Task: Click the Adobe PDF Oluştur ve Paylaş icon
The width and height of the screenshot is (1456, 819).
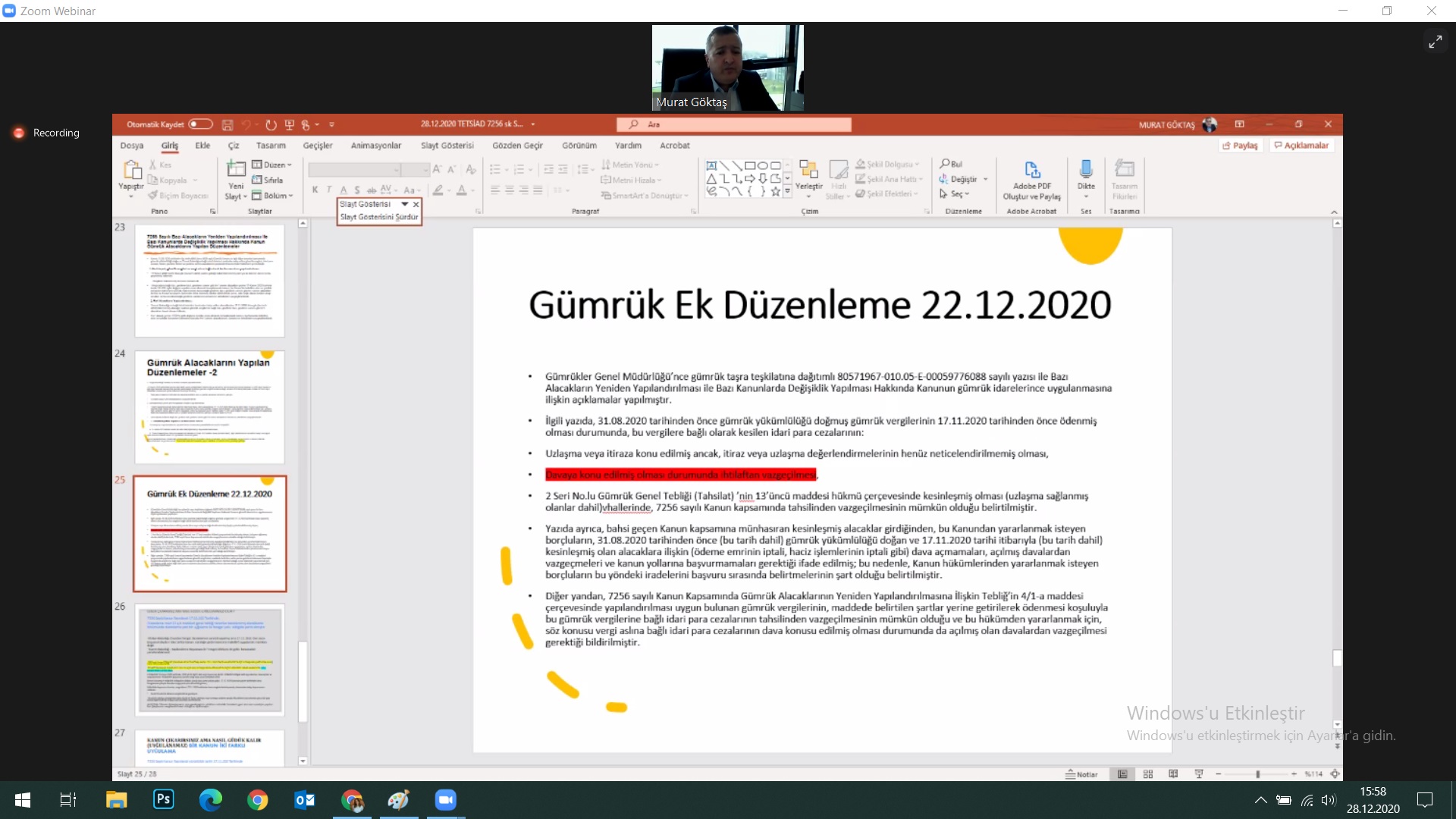Action: point(1032,170)
